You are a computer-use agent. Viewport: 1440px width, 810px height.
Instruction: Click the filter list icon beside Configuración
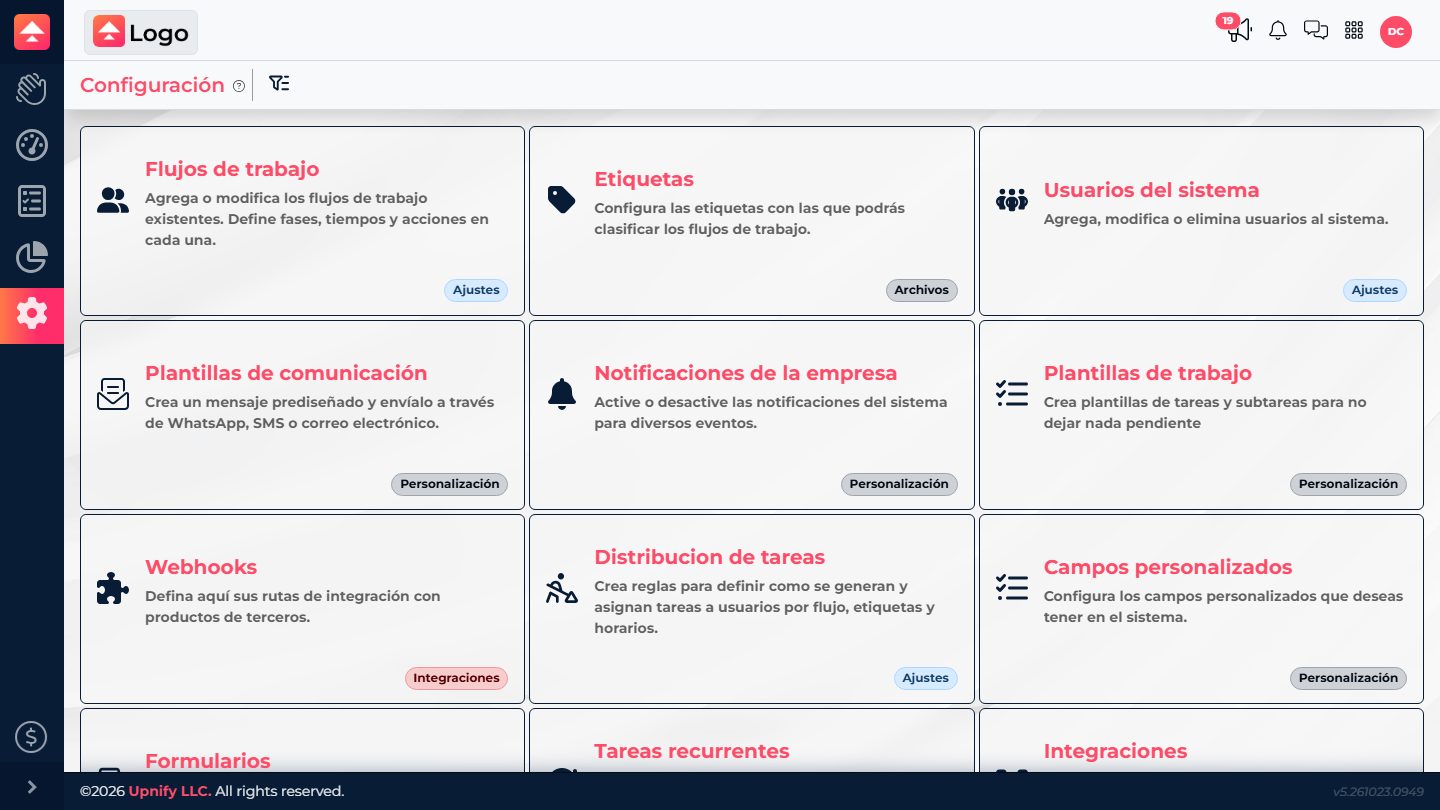(x=279, y=84)
